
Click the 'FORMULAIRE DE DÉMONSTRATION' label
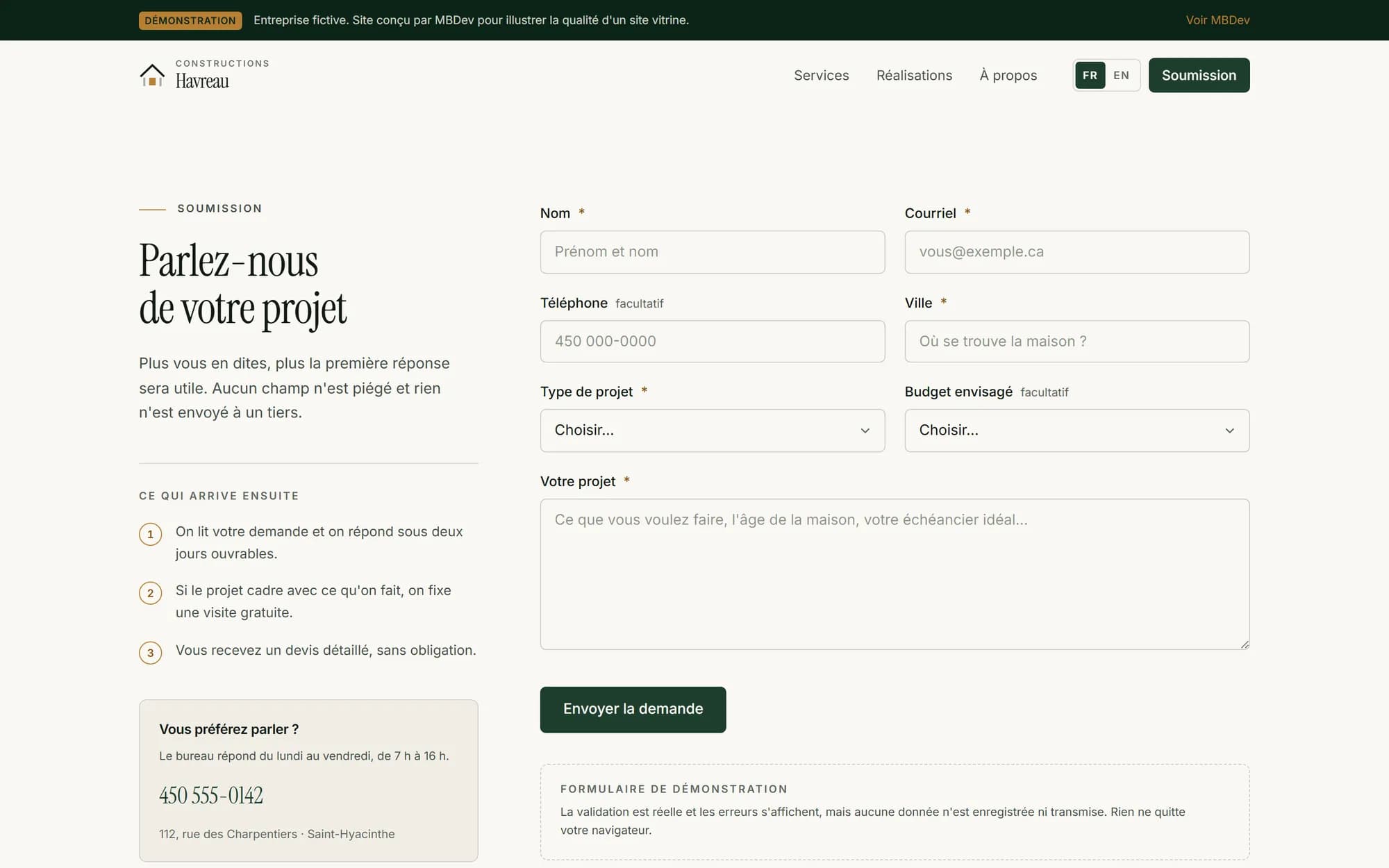click(x=674, y=789)
